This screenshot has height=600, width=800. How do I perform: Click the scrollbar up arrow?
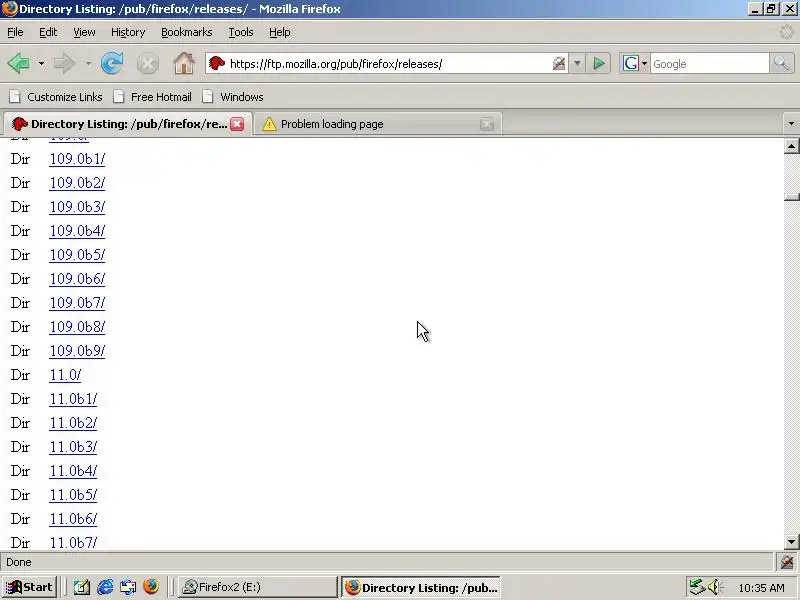(x=791, y=146)
